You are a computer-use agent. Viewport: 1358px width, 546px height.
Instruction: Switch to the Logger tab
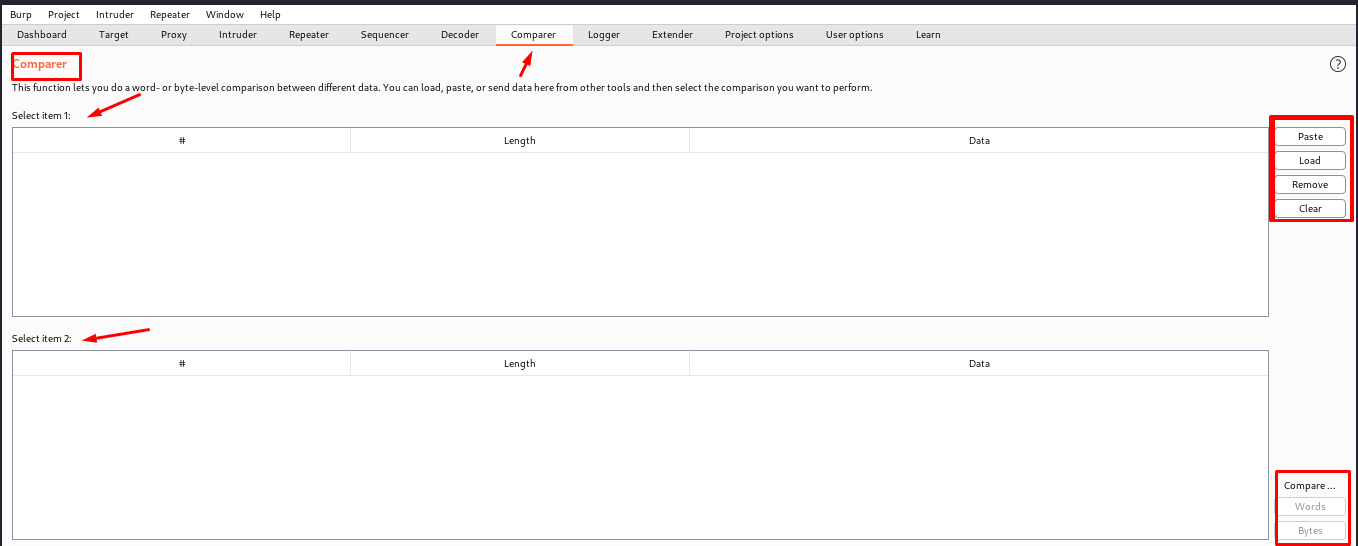click(604, 35)
